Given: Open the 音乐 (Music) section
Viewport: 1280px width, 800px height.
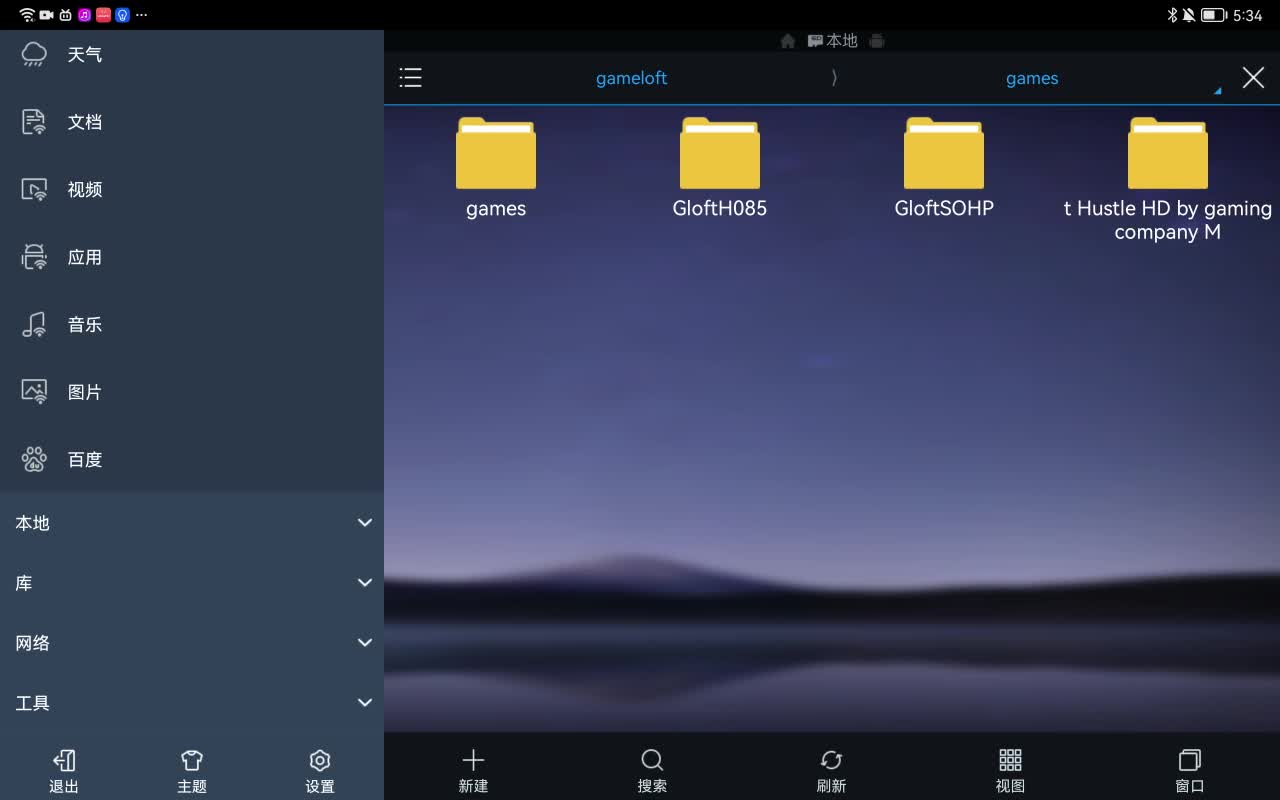Looking at the screenshot, I should [84, 324].
